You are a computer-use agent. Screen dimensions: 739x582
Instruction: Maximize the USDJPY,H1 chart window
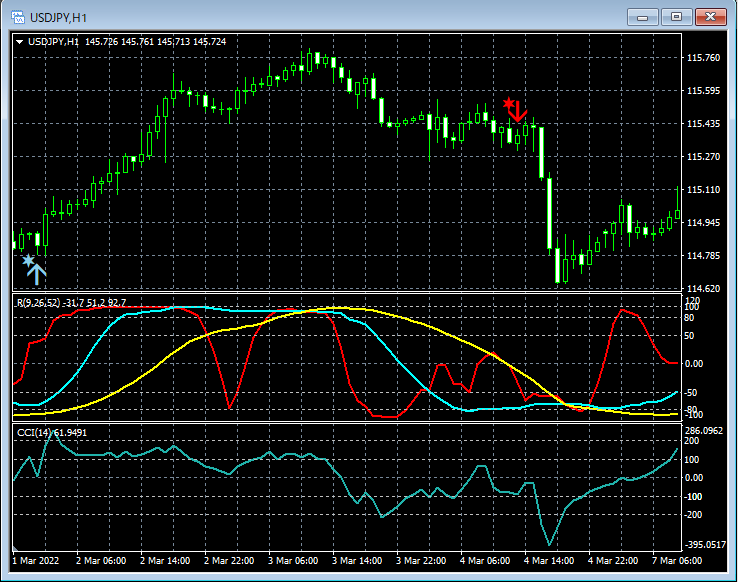[676, 17]
